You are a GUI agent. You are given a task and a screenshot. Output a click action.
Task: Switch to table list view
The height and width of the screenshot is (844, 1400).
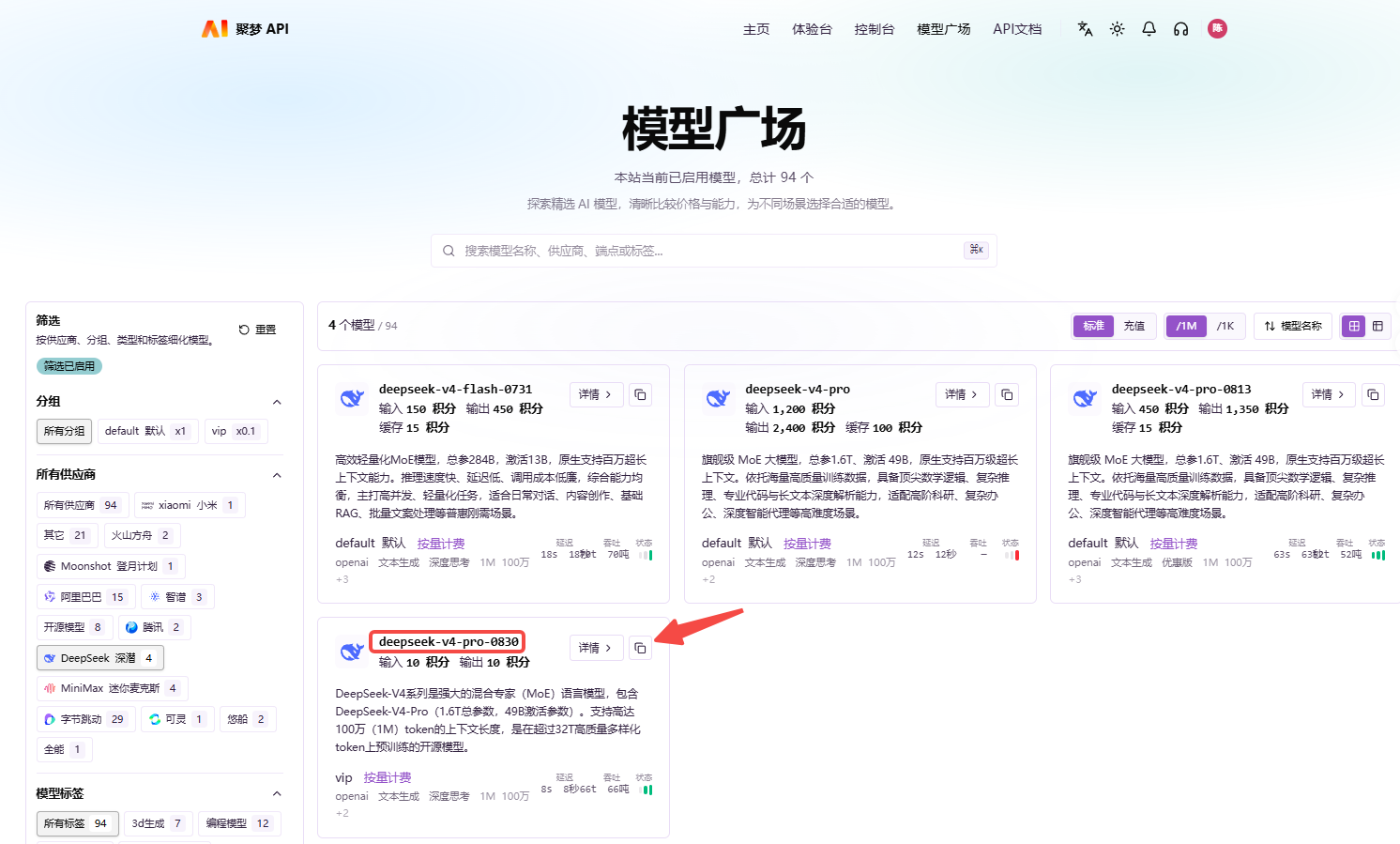click(x=1377, y=326)
